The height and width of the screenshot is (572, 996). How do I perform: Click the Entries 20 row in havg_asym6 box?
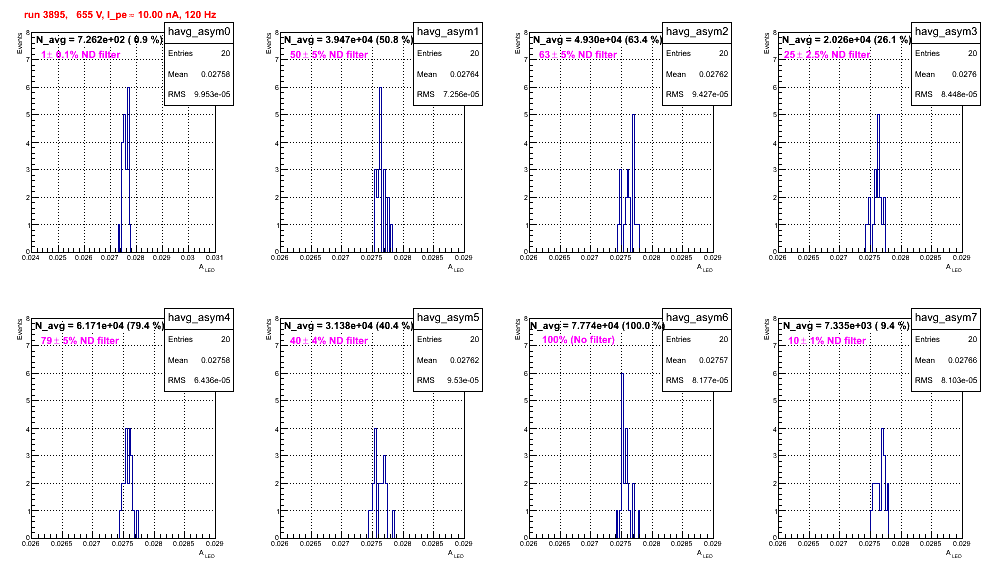[x=697, y=339]
